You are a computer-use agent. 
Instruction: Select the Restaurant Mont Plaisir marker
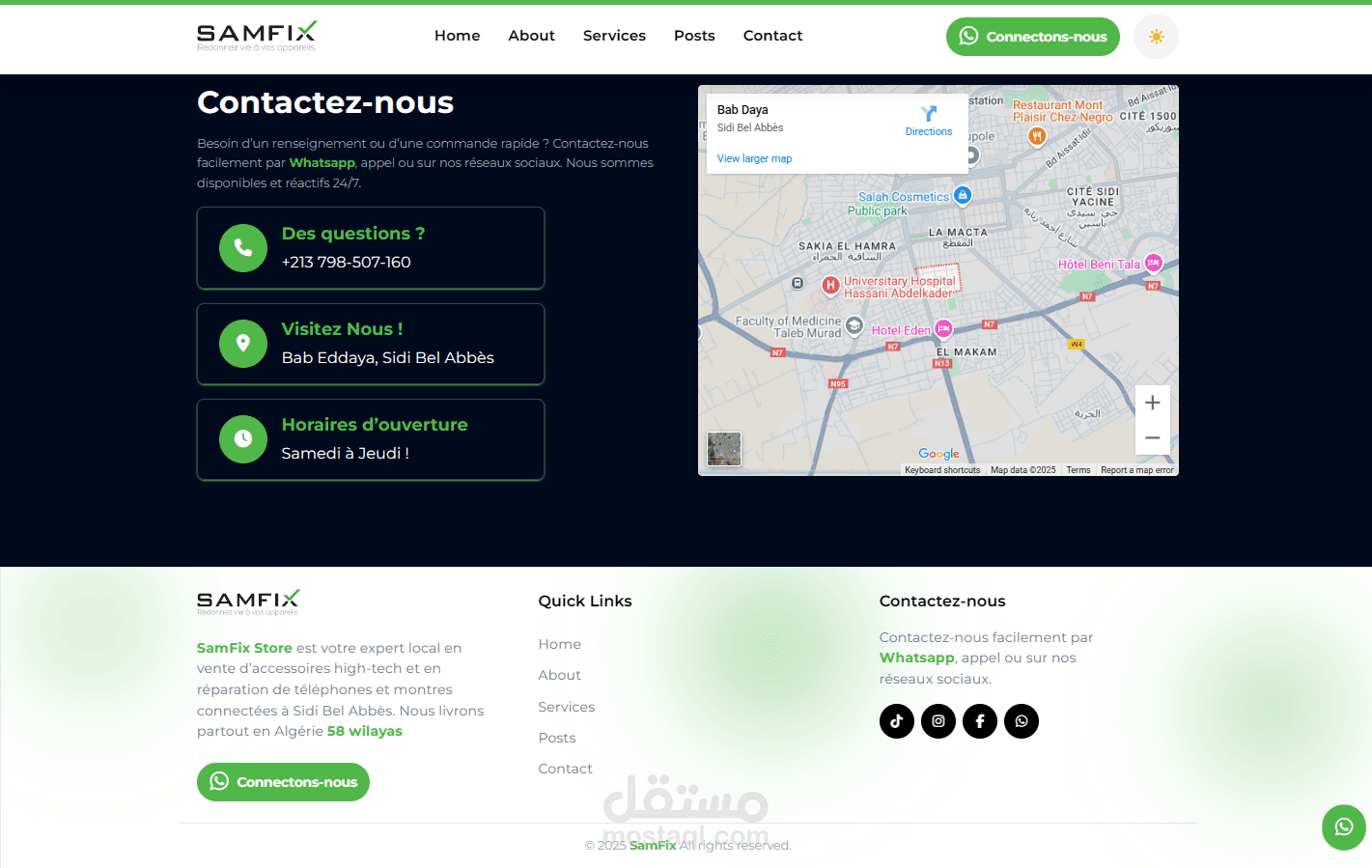pyautogui.click(x=1037, y=136)
